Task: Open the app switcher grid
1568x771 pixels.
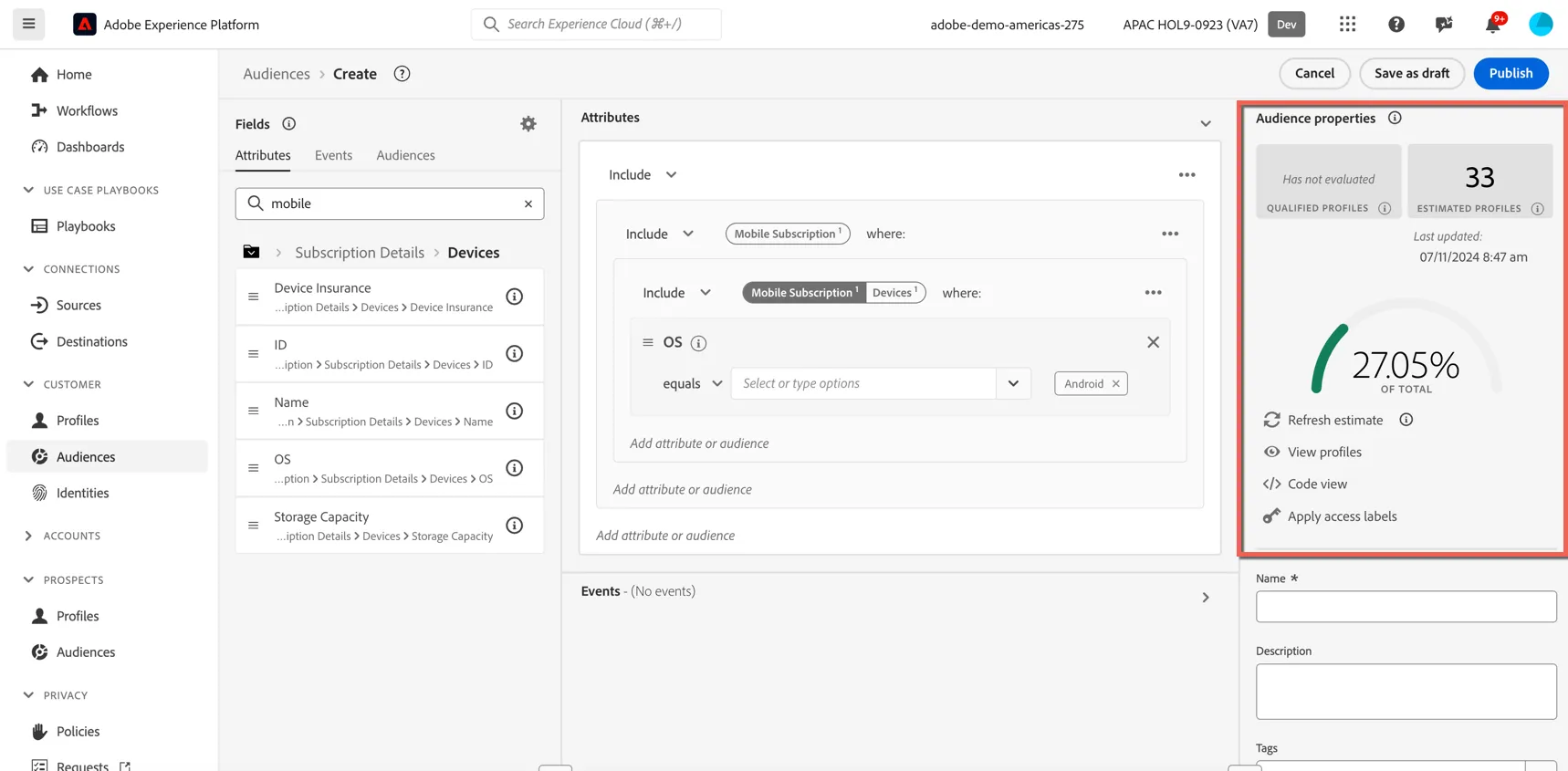Action: pyautogui.click(x=1347, y=25)
